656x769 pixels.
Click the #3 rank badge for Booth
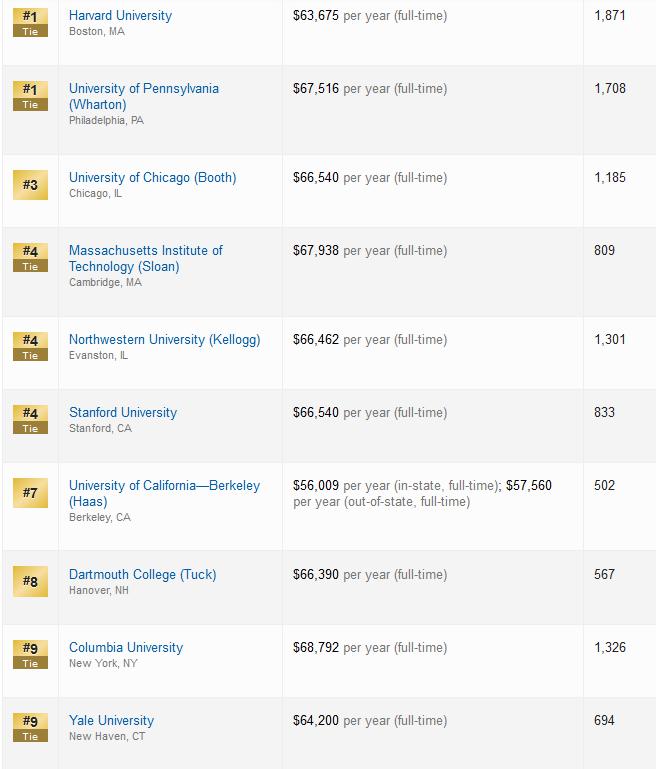[x=30, y=185]
